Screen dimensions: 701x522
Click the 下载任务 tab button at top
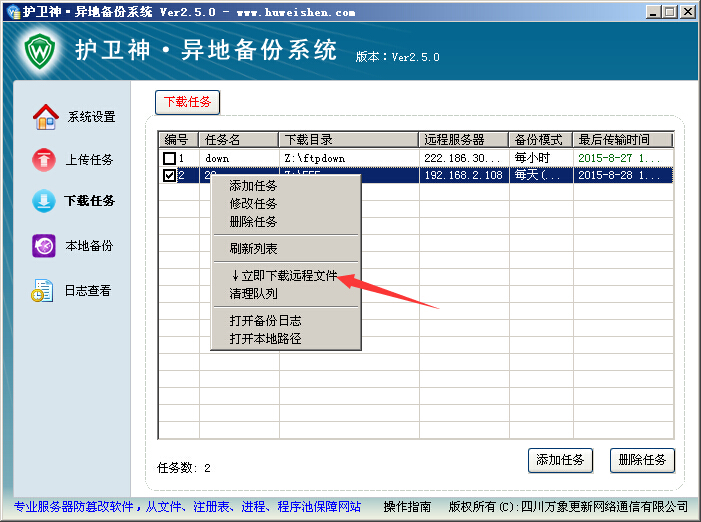187,102
